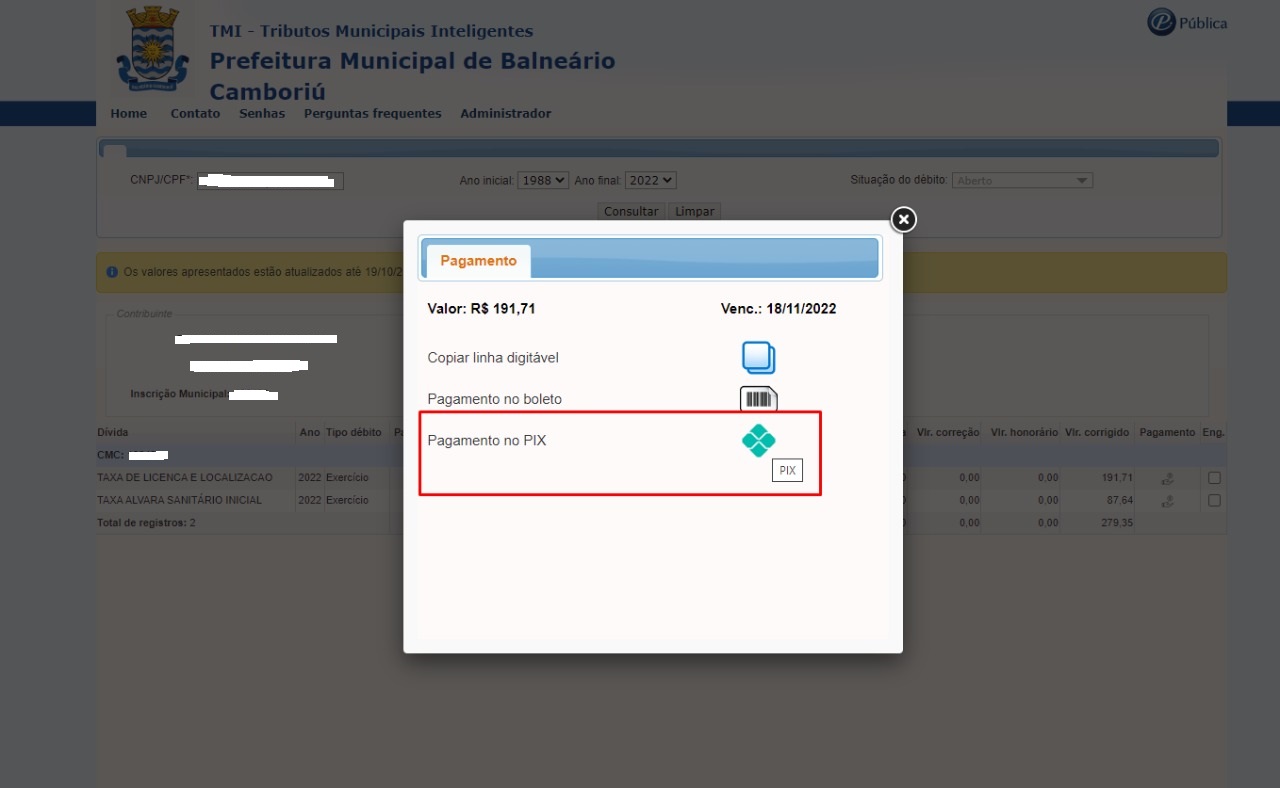Check the box for TAXA DE LICENCA E LOCALIZACAO
This screenshot has width=1280, height=788.
point(1214,478)
